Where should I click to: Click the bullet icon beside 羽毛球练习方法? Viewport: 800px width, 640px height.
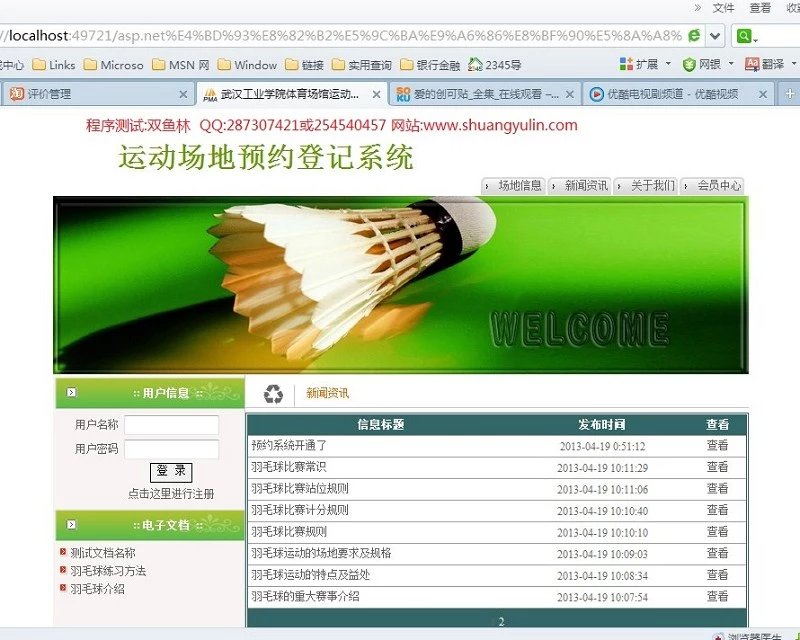point(63,570)
